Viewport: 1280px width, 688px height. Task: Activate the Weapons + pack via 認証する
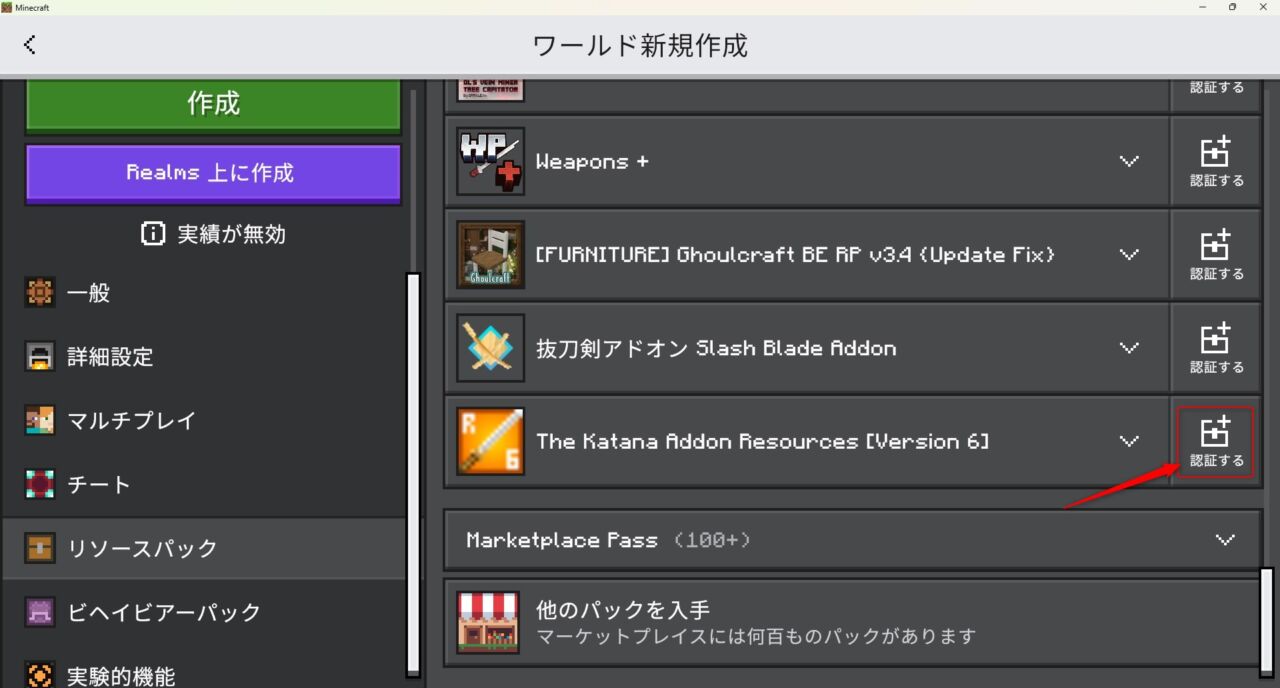[1215, 161]
